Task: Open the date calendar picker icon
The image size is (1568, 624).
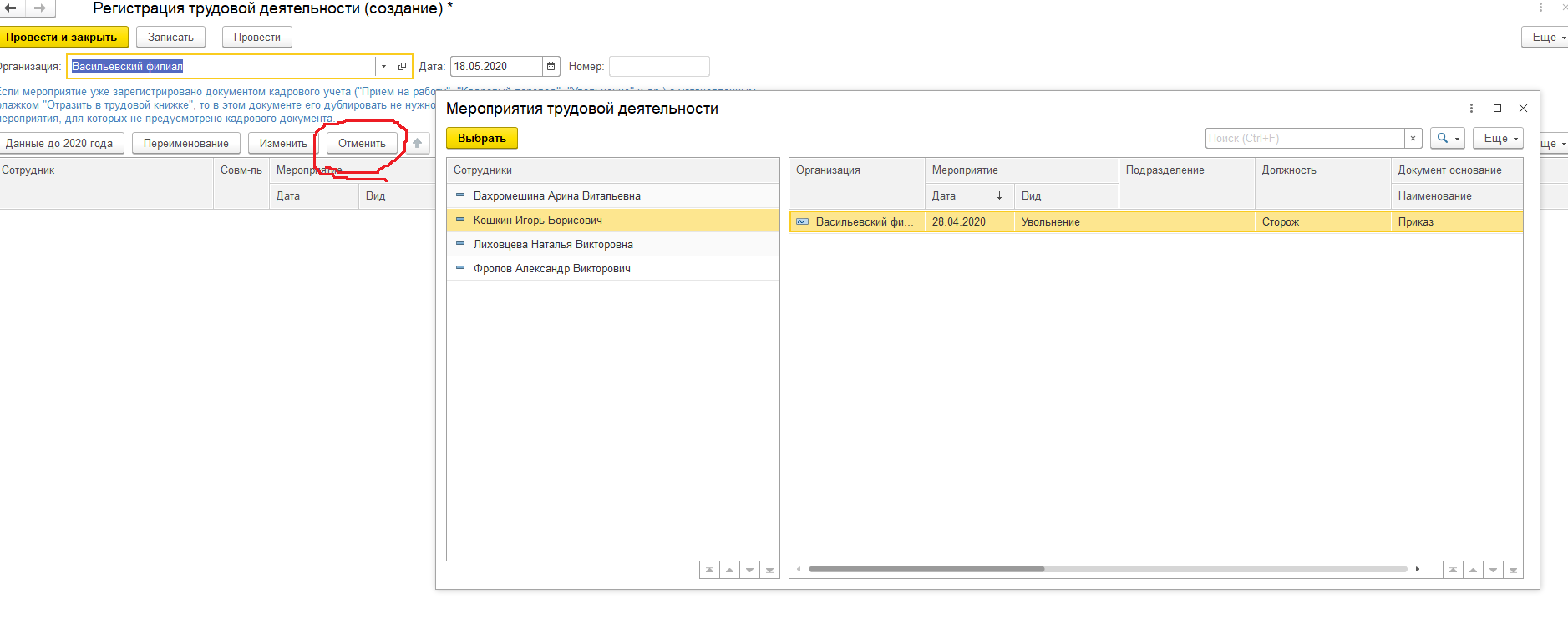Action: pos(551,67)
